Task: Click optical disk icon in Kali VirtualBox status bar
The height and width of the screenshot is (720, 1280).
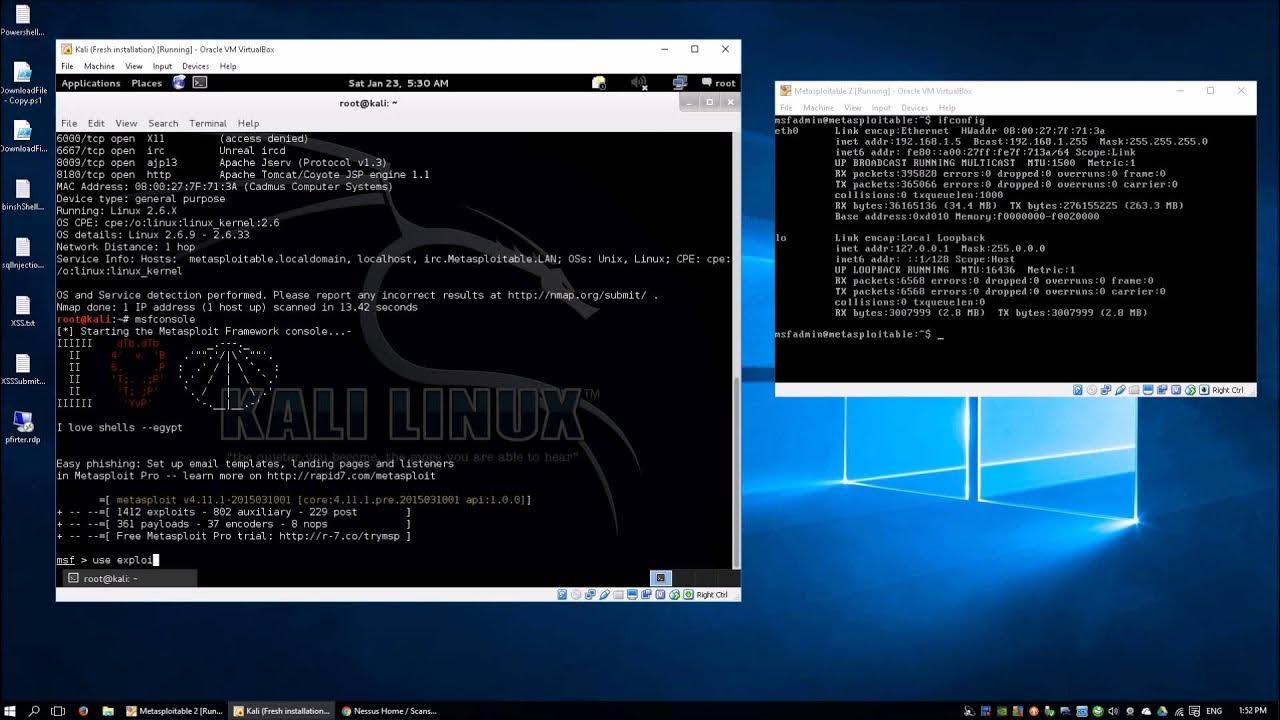Action: [x=576, y=594]
